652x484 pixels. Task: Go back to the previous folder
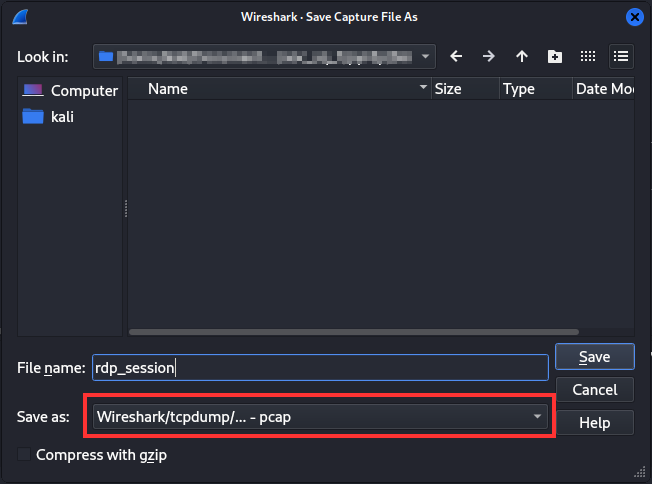pyautogui.click(x=456, y=56)
